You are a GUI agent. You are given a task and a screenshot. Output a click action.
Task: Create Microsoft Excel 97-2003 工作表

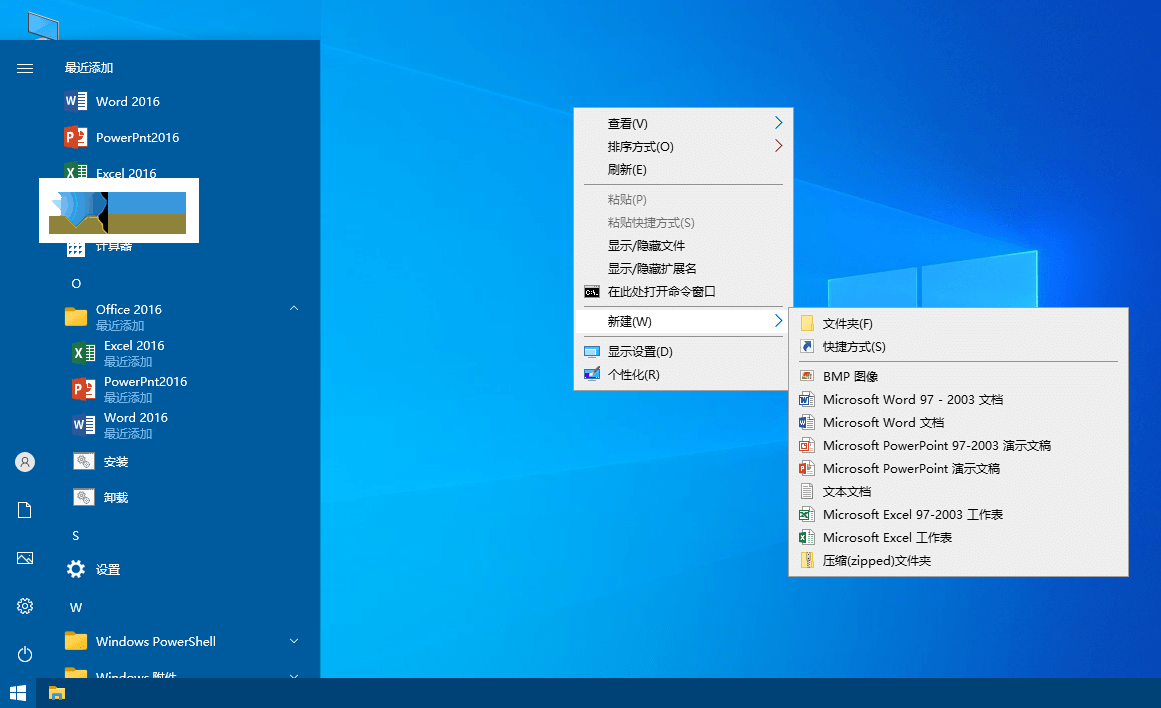pos(958,514)
